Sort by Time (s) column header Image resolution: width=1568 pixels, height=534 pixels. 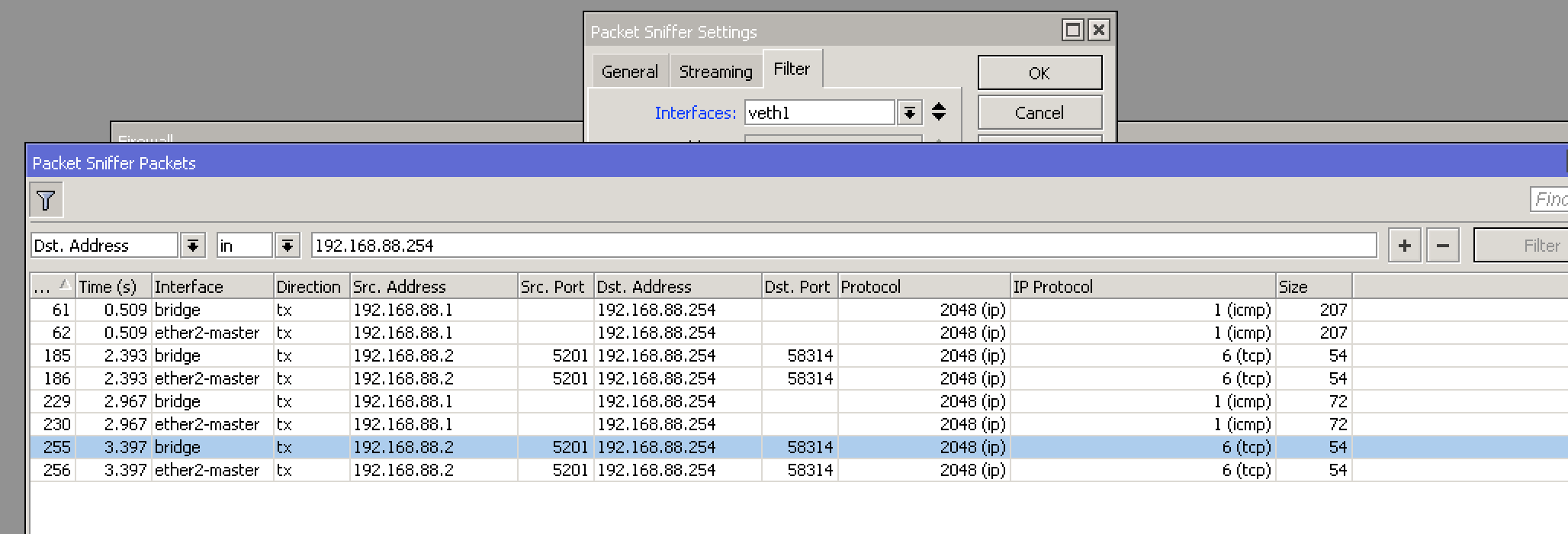113,286
